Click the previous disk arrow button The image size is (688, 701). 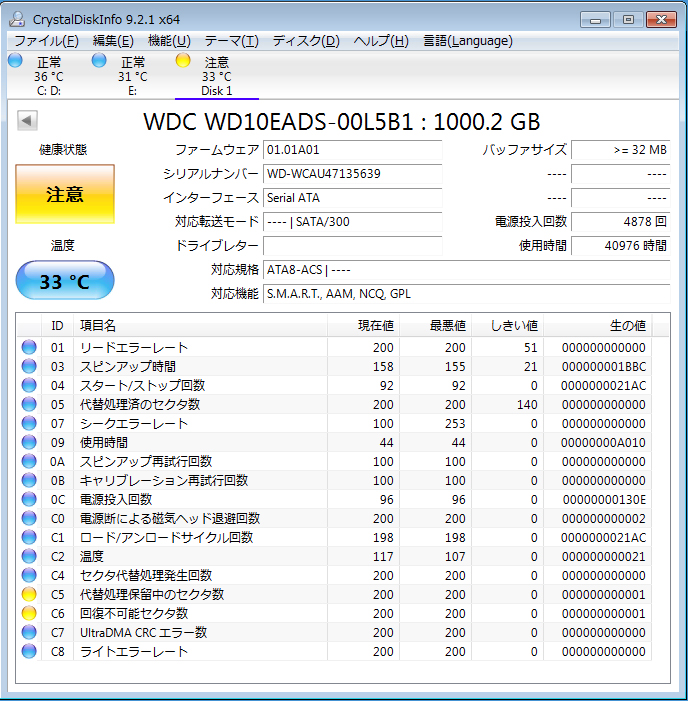(x=27, y=121)
